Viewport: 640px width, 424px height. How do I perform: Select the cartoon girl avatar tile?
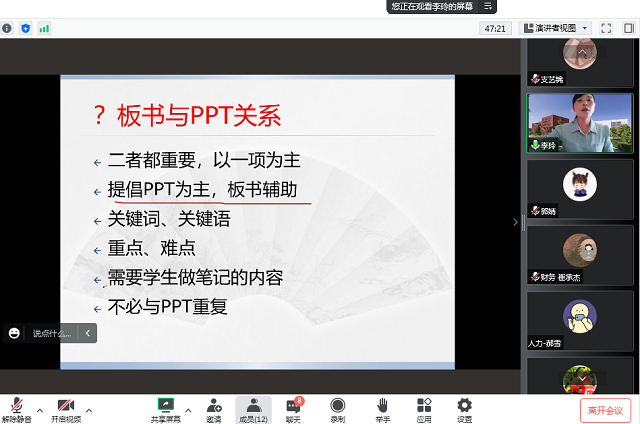point(580,189)
